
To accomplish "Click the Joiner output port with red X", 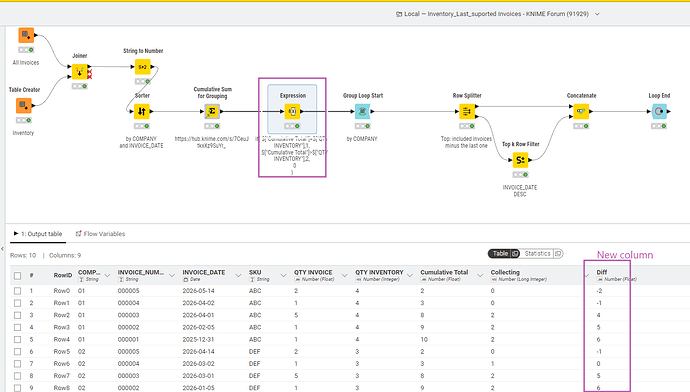I will [90, 74].
